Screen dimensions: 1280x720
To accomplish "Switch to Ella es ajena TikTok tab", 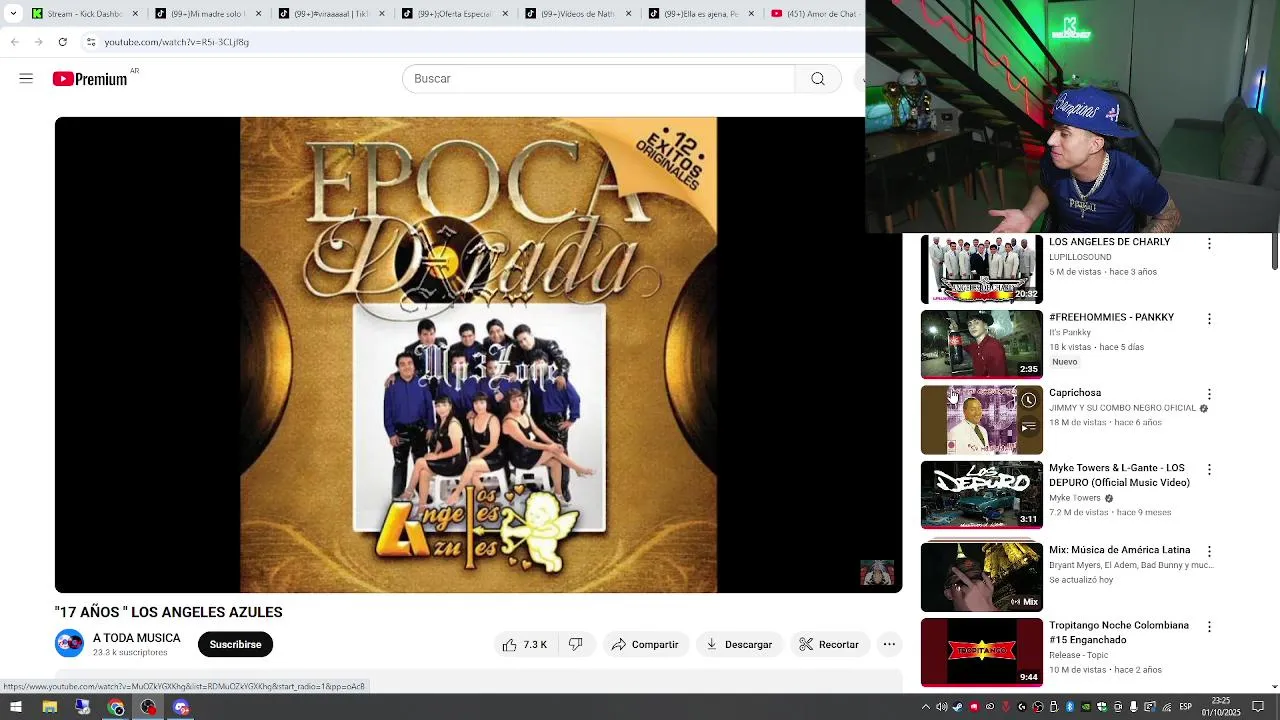I will (701, 14).
